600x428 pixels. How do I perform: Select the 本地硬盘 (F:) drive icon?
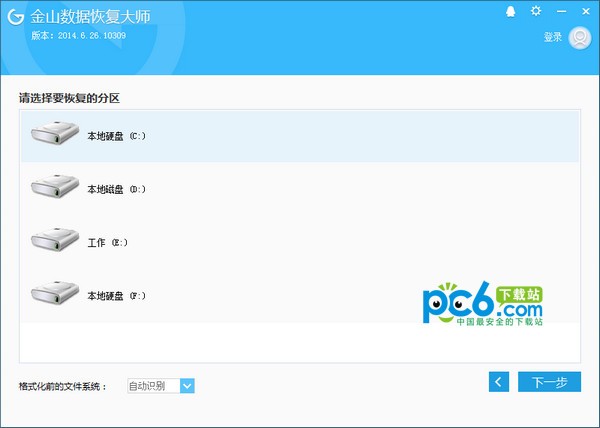(55, 292)
